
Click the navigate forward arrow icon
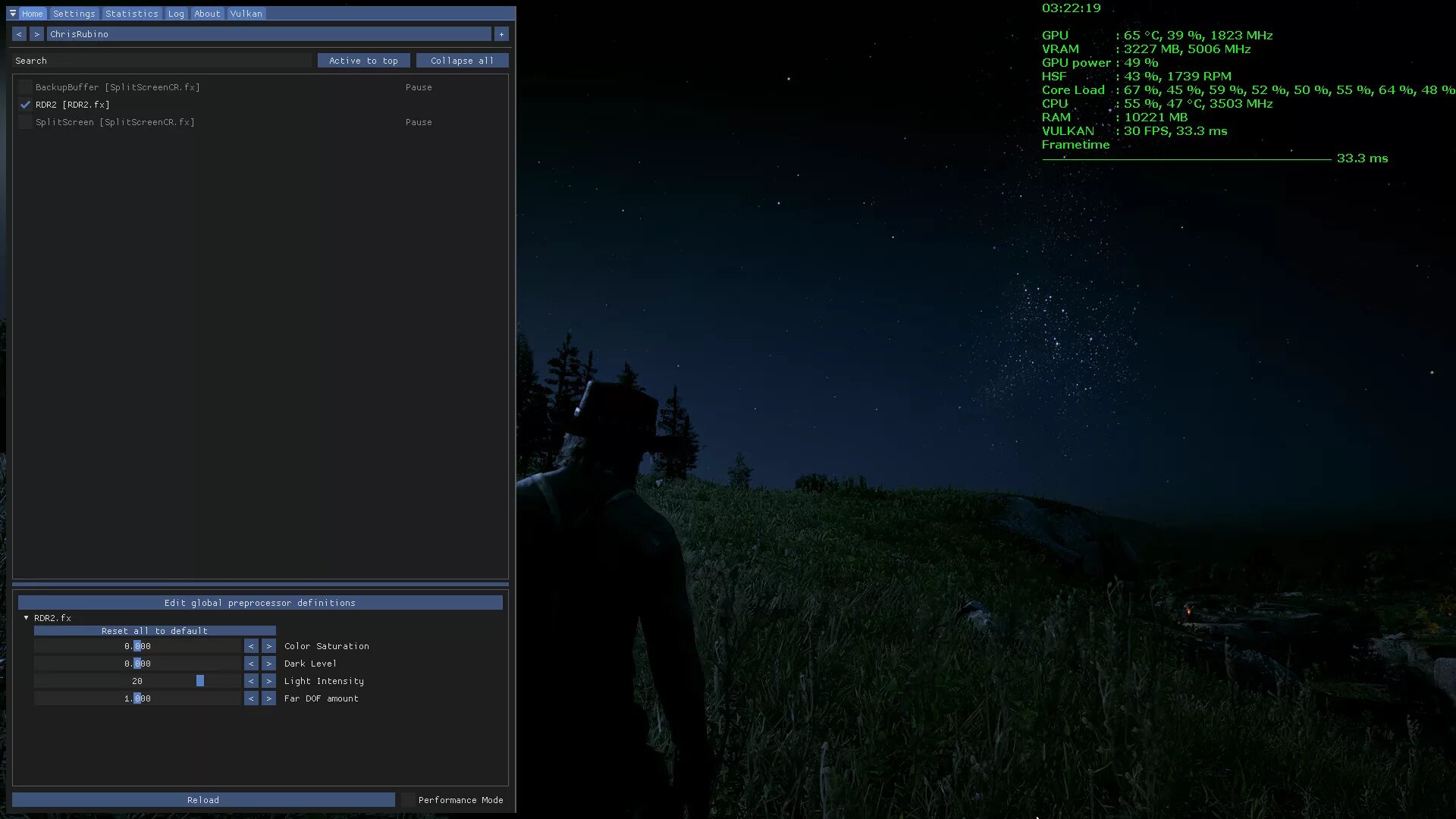[x=36, y=34]
